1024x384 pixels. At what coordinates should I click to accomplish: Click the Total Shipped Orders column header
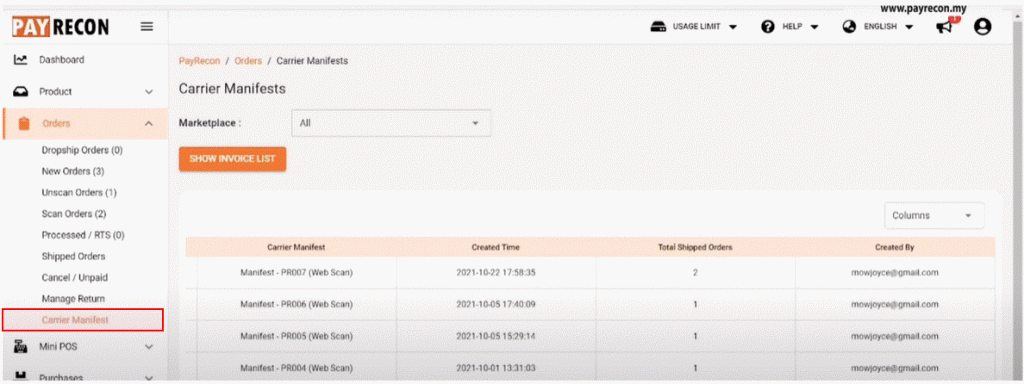tap(696, 248)
